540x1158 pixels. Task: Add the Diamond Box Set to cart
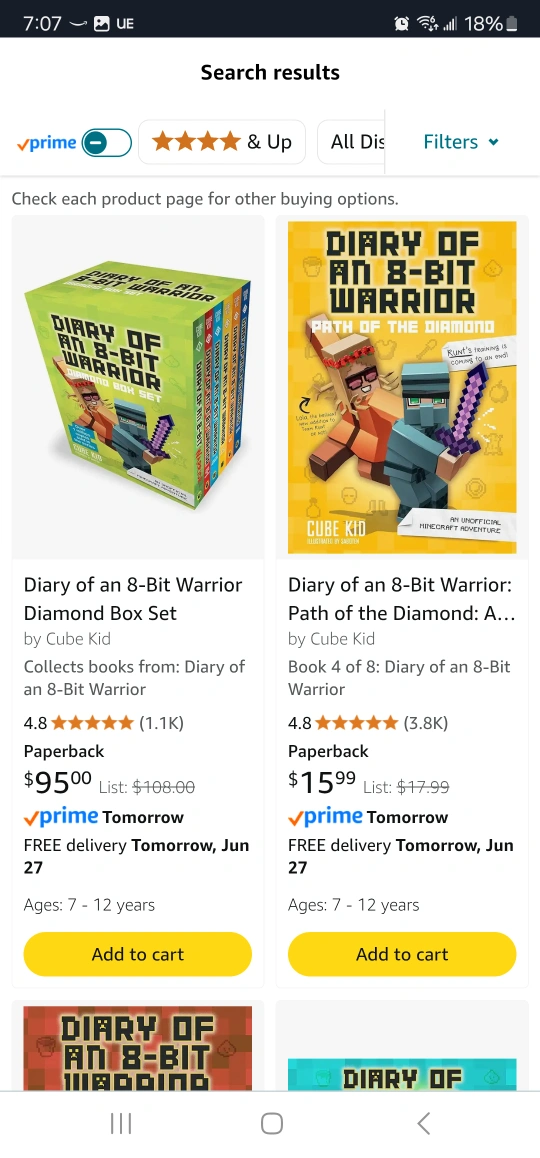138,954
